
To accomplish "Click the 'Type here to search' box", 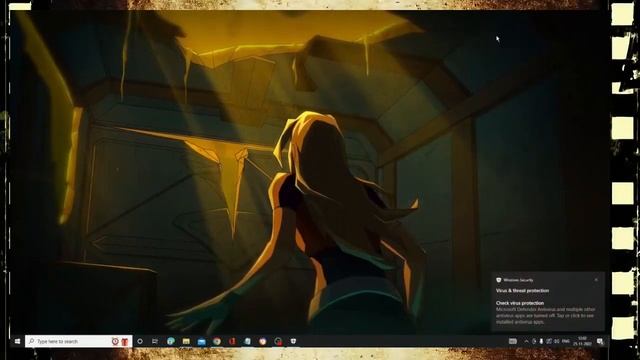I will click(x=78, y=341).
